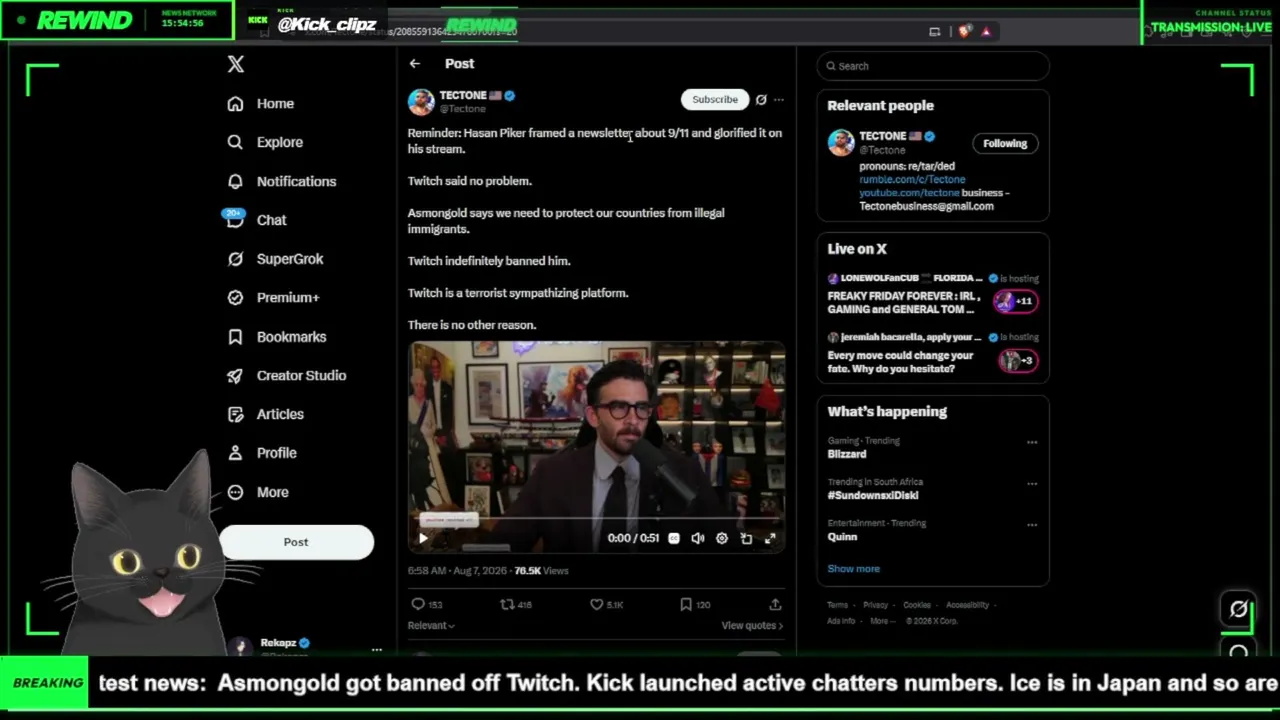The width and height of the screenshot is (1280, 720).
Task: Toggle captions on the video player
Action: [x=674, y=538]
